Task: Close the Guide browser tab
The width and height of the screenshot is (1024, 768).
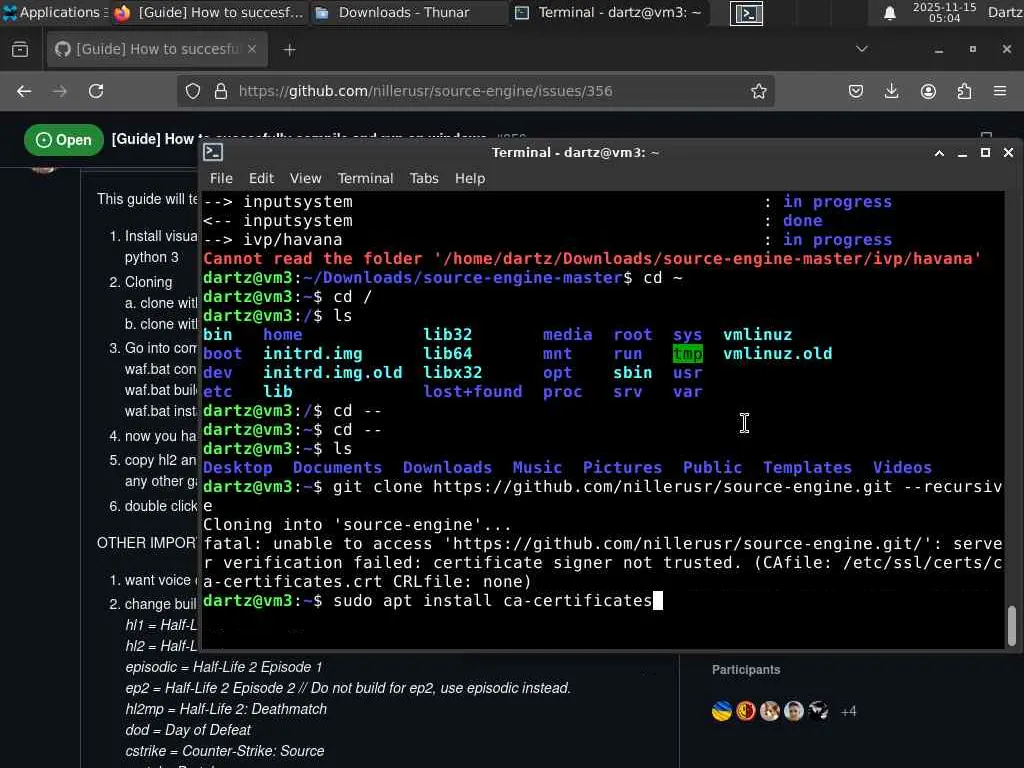Action: [x=252, y=49]
